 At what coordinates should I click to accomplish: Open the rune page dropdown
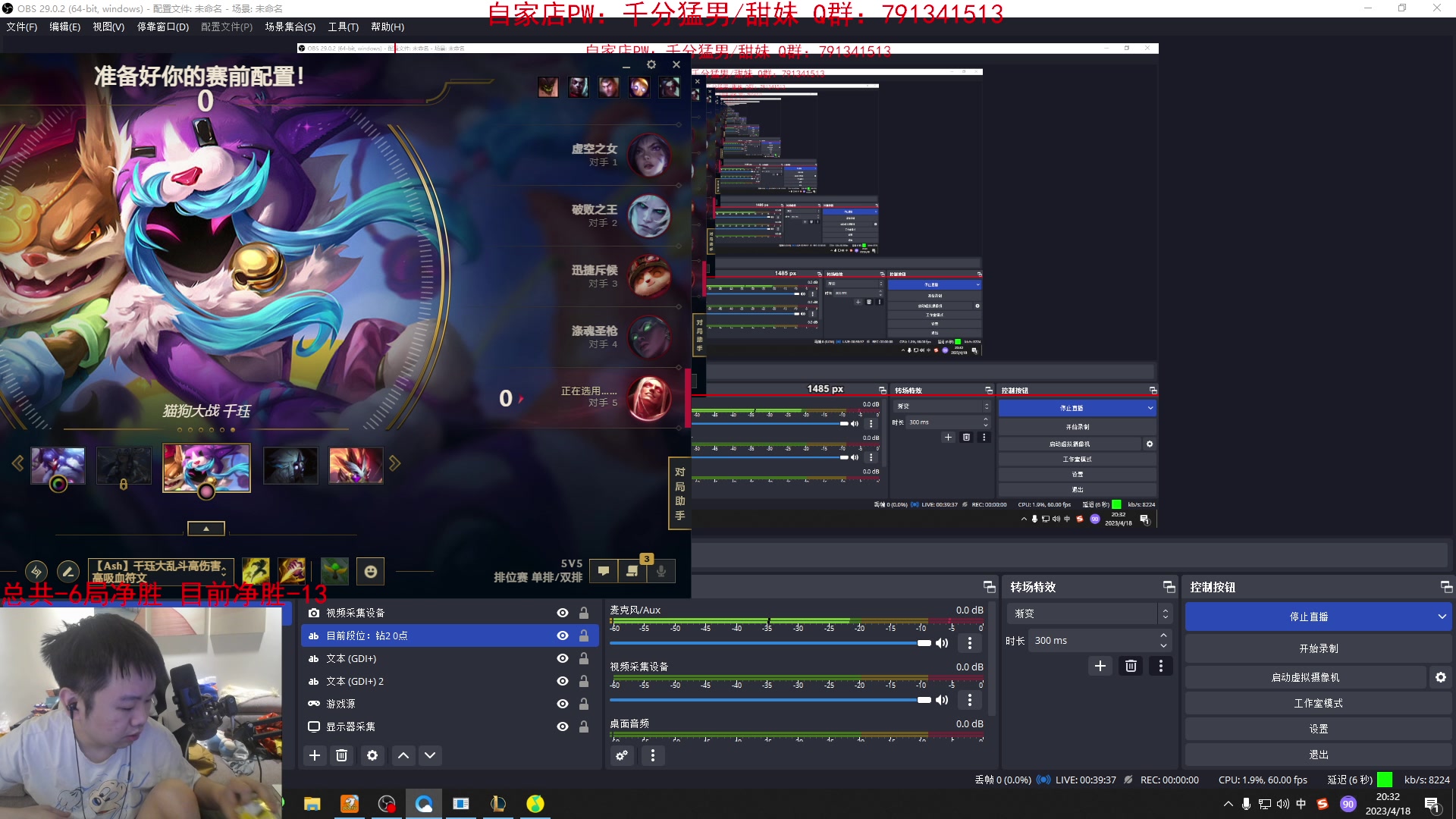(x=160, y=571)
